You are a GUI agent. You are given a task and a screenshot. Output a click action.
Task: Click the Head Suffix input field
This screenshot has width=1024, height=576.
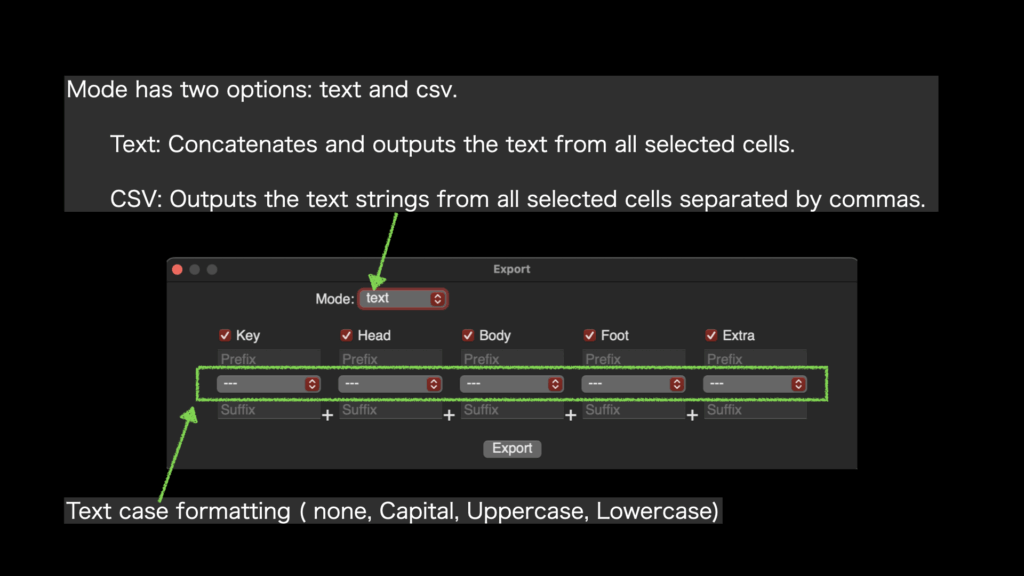pos(391,410)
